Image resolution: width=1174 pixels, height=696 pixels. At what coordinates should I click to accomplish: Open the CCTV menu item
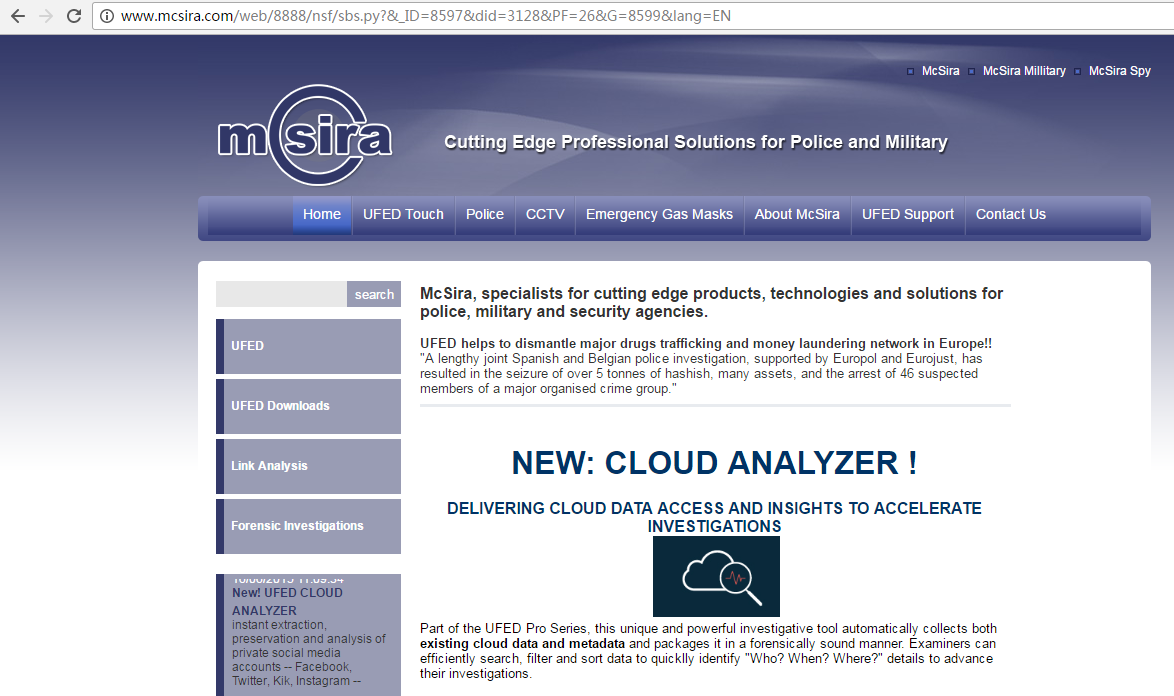(x=545, y=215)
